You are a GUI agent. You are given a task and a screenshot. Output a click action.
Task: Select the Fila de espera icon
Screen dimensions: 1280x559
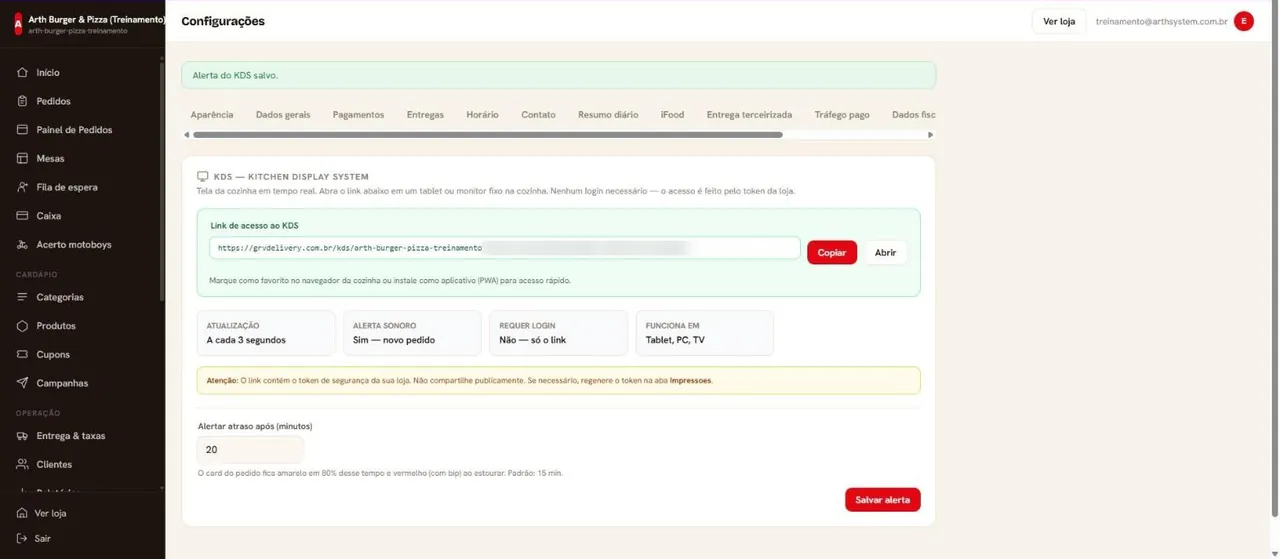22,187
